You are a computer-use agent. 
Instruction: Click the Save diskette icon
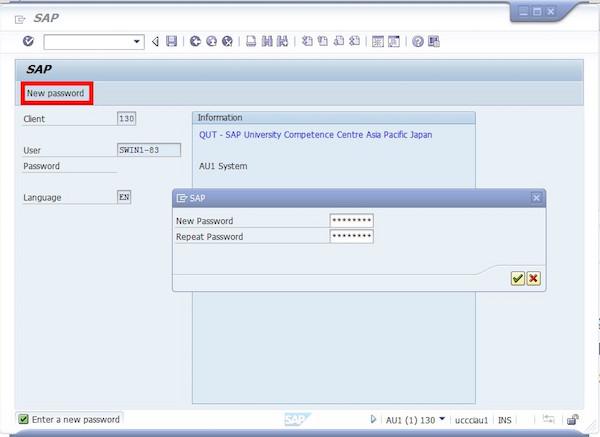pos(171,41)
